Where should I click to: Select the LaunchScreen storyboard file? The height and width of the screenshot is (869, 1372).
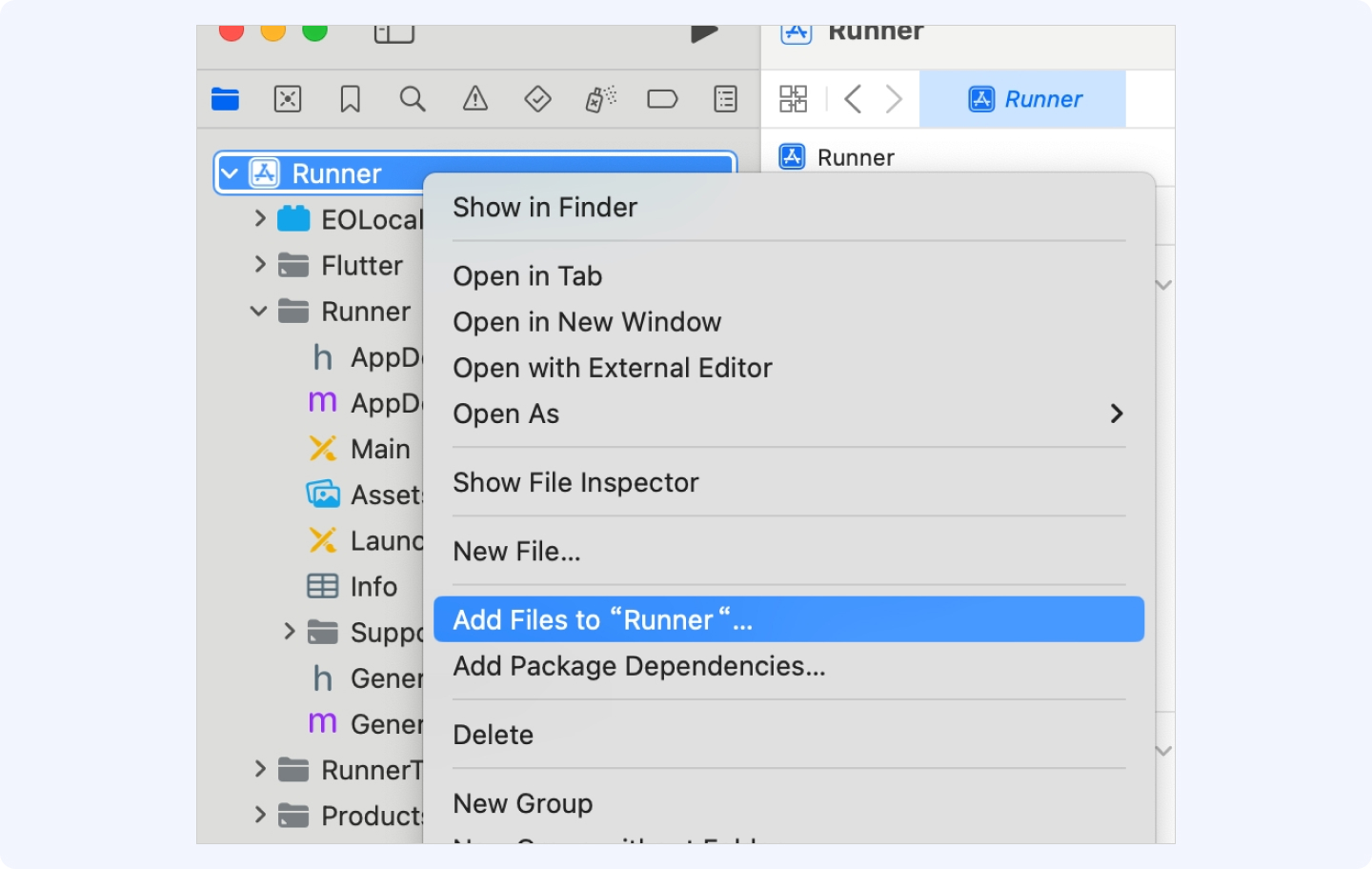coord(366,540)
